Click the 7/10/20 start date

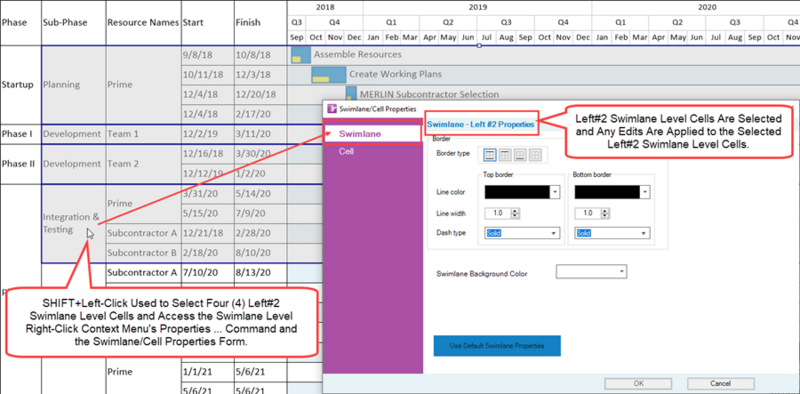[x=208, y=272]
